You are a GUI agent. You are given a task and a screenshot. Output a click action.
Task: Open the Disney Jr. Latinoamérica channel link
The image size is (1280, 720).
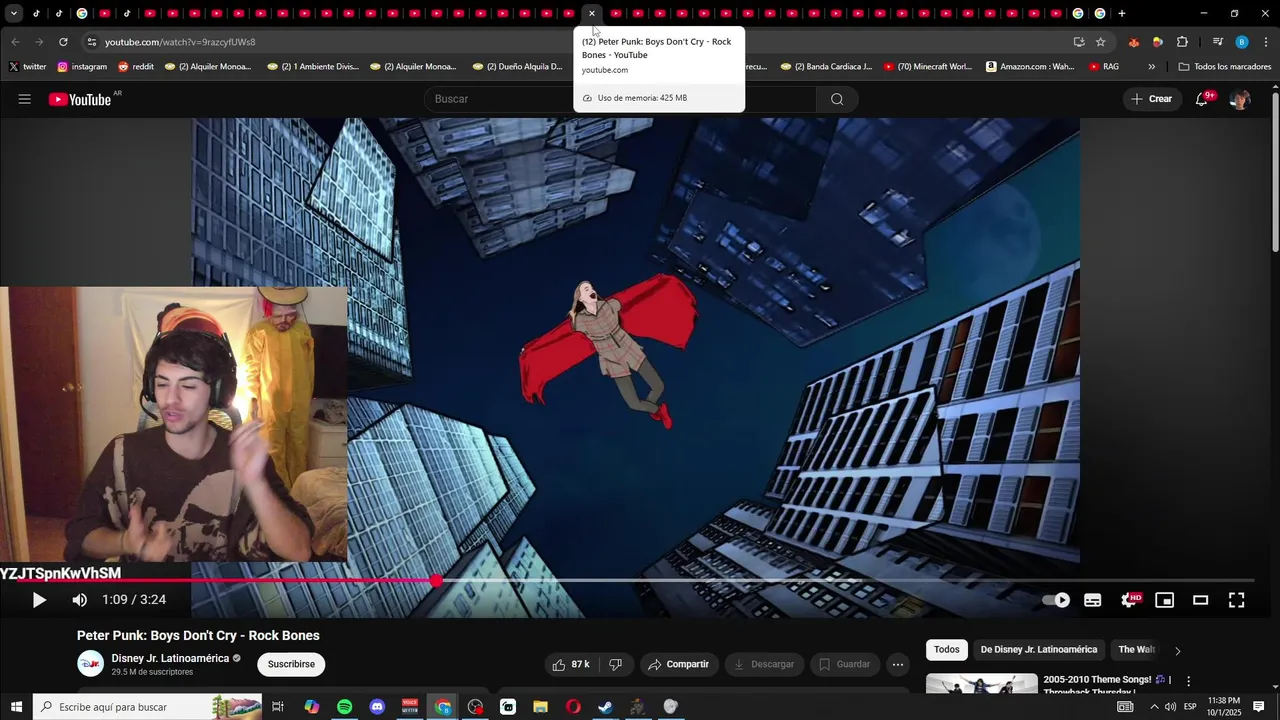point(170,658)
